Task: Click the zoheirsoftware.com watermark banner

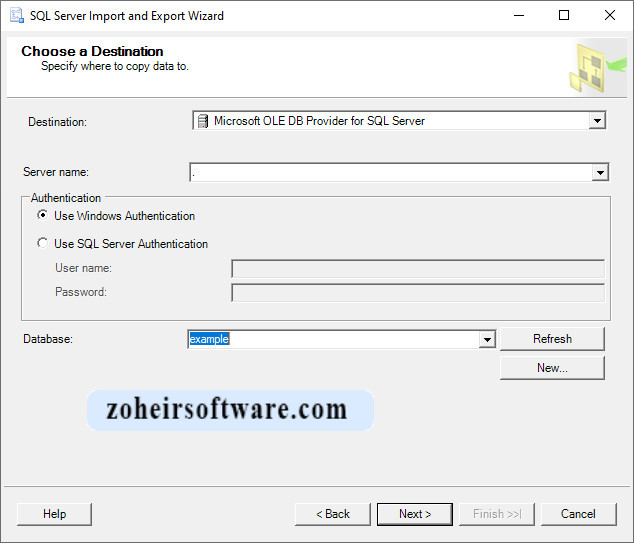Action: pyautogui.click(x=230, y=410)
